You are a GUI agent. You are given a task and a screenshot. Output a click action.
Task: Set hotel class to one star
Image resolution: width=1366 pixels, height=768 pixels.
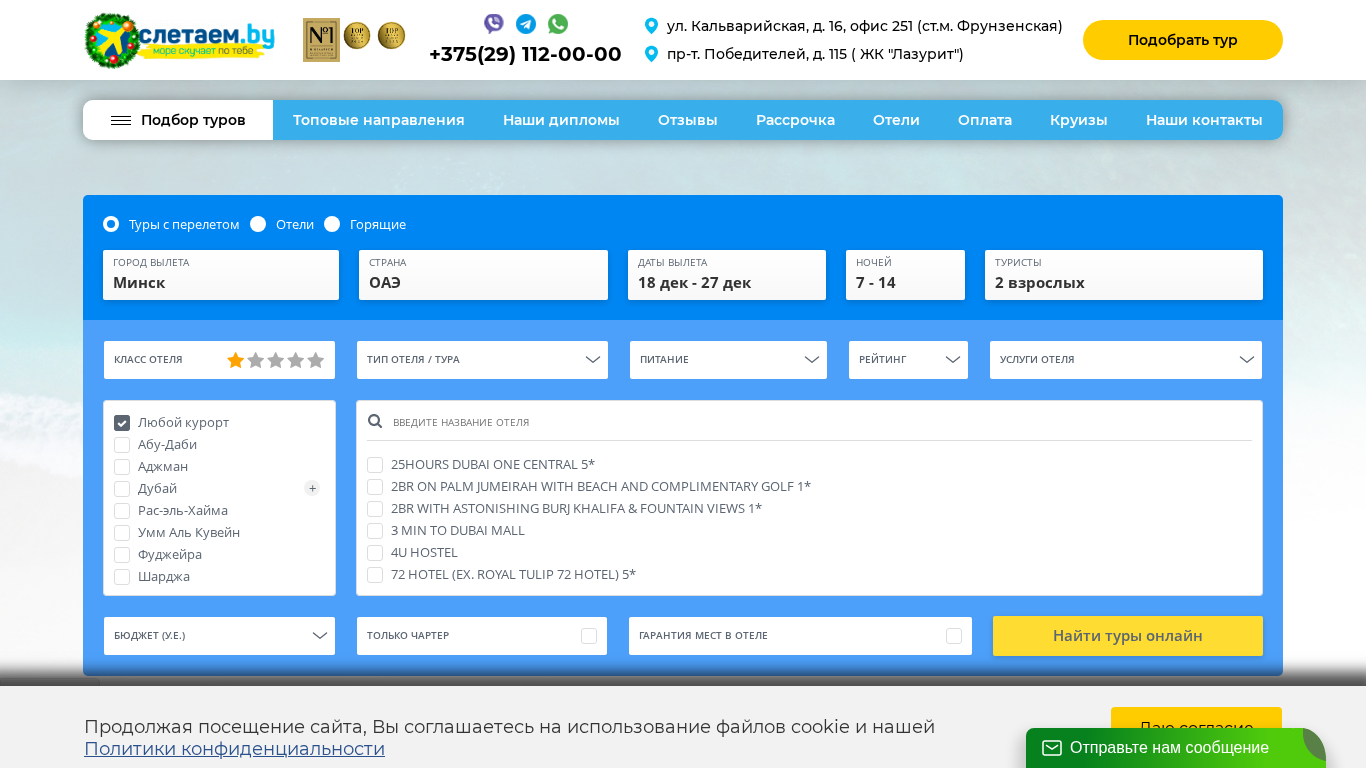(236, 360)
